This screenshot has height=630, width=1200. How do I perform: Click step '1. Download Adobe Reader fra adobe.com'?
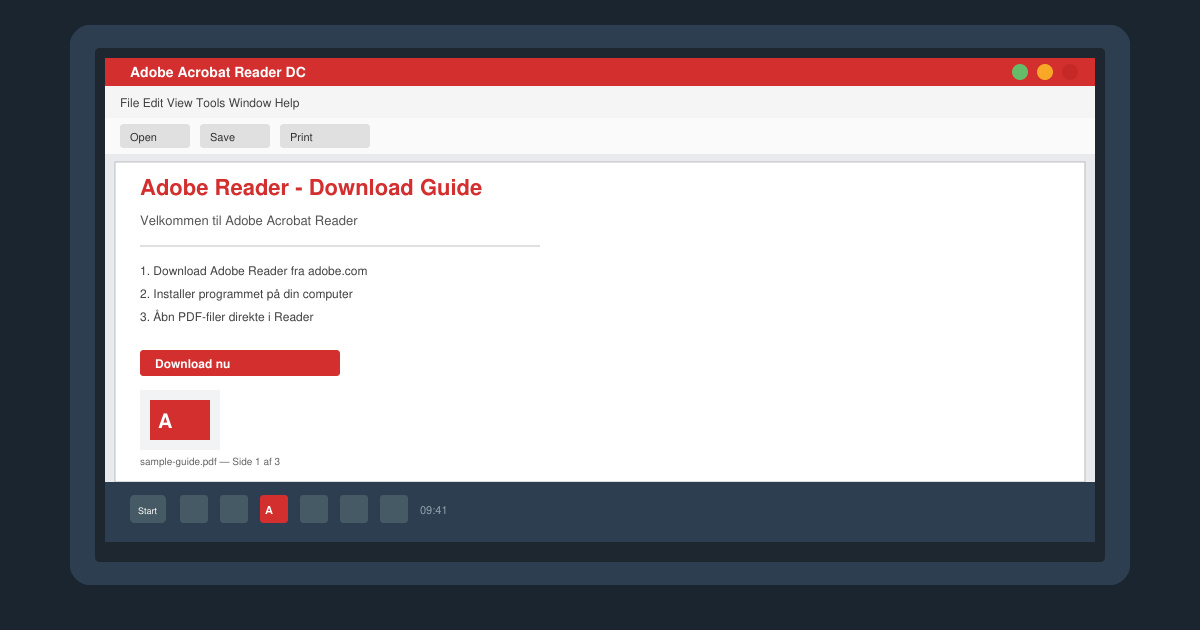(x=254, y=271)
